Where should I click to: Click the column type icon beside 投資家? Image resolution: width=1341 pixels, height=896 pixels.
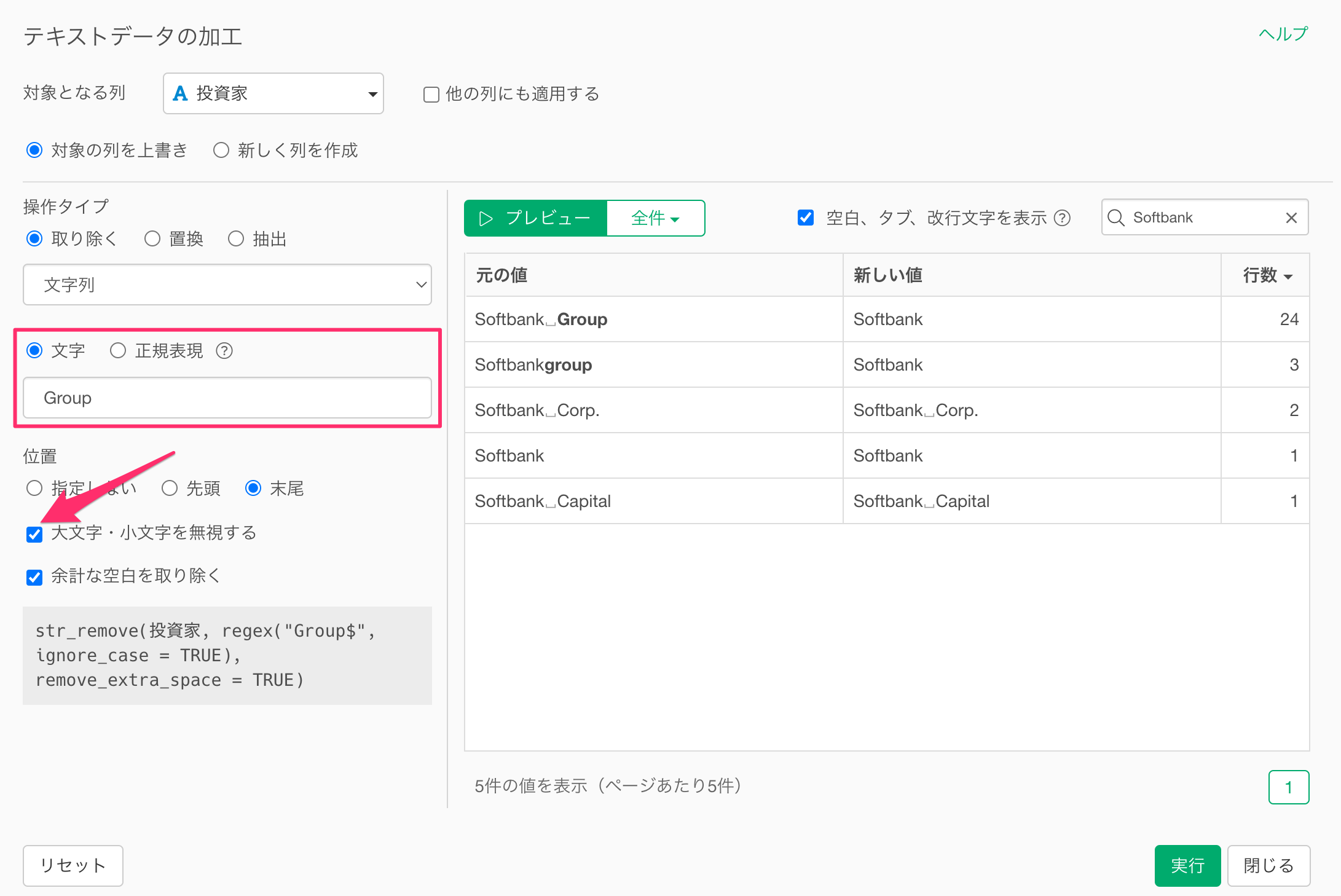pyautogui.click(x=180, y=93)
